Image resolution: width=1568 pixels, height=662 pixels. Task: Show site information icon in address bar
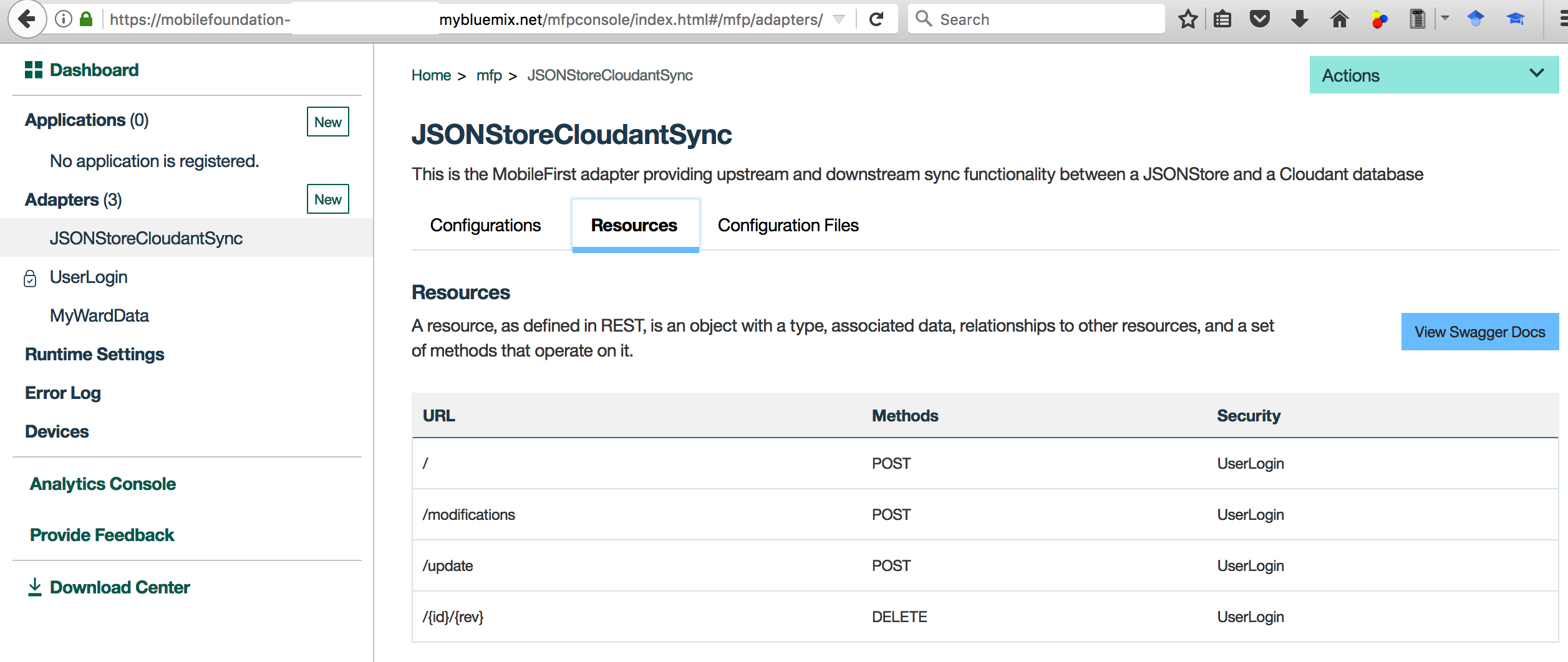(x=63, y=19)
